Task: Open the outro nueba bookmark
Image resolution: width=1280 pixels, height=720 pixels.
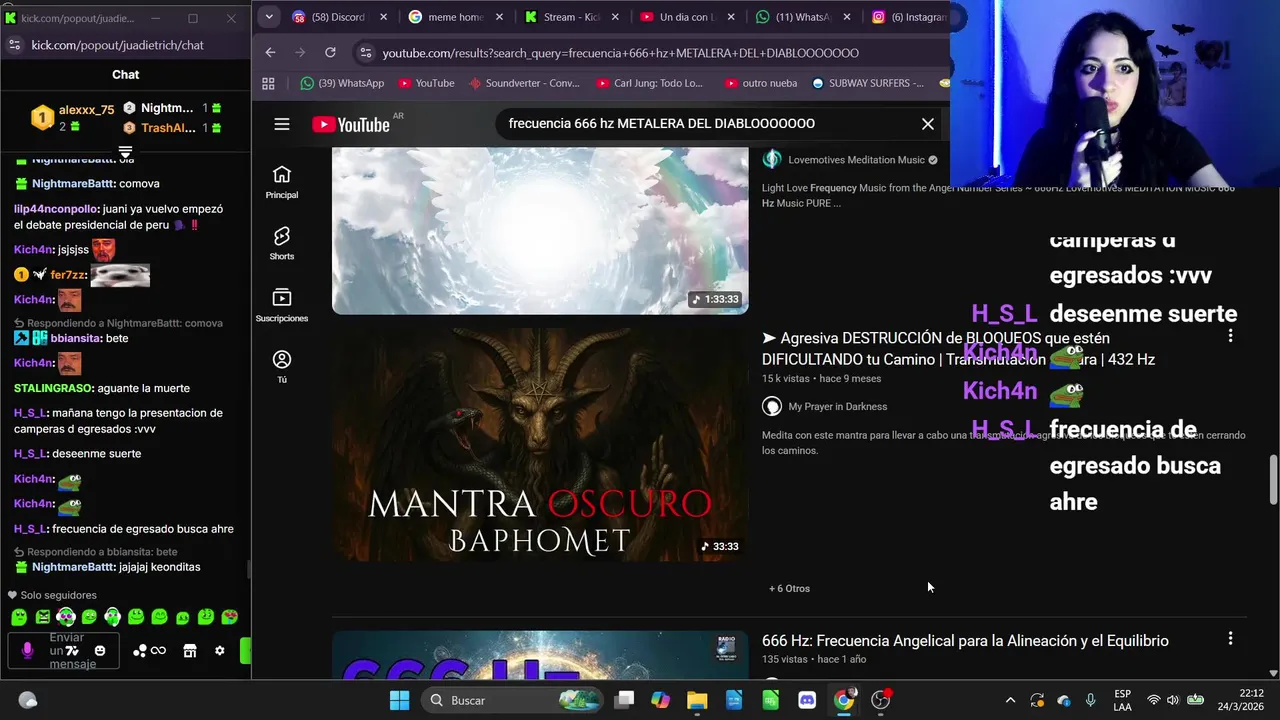Action: (x=761, y=83)
